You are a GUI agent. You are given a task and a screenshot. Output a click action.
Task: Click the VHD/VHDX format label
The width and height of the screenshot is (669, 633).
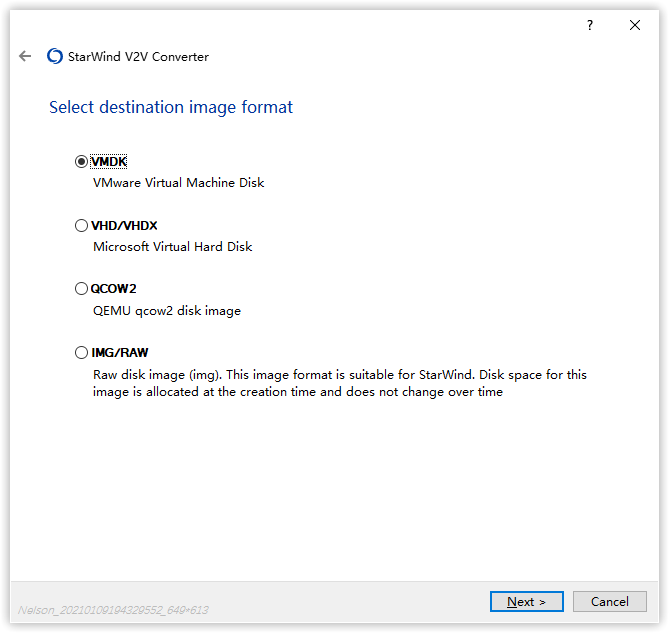point(124,226)
